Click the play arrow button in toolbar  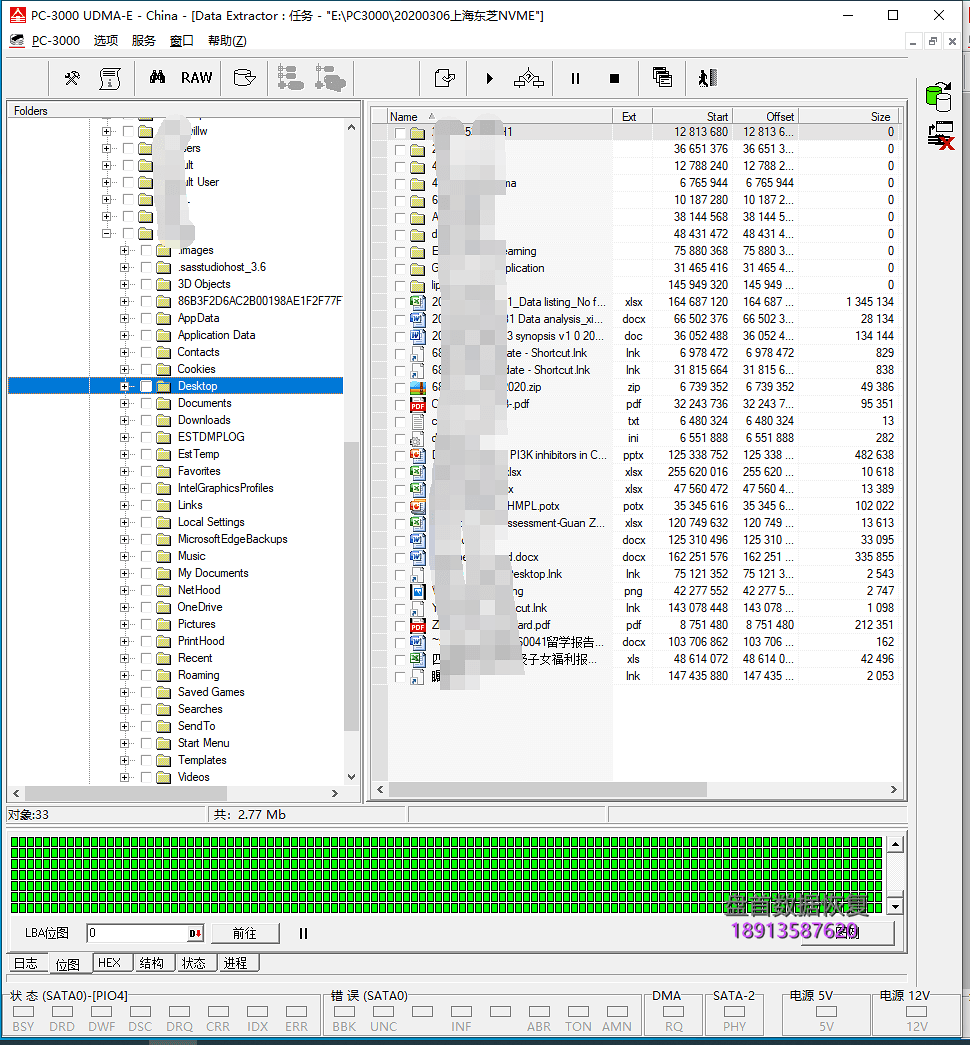click(490, 79)
